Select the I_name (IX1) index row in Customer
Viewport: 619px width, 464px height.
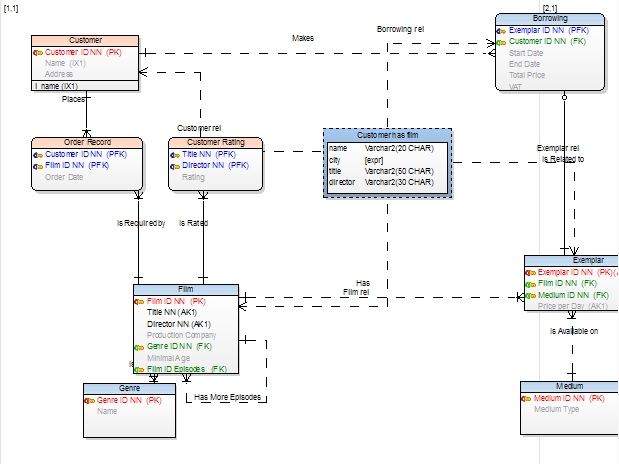click(85, 86)
